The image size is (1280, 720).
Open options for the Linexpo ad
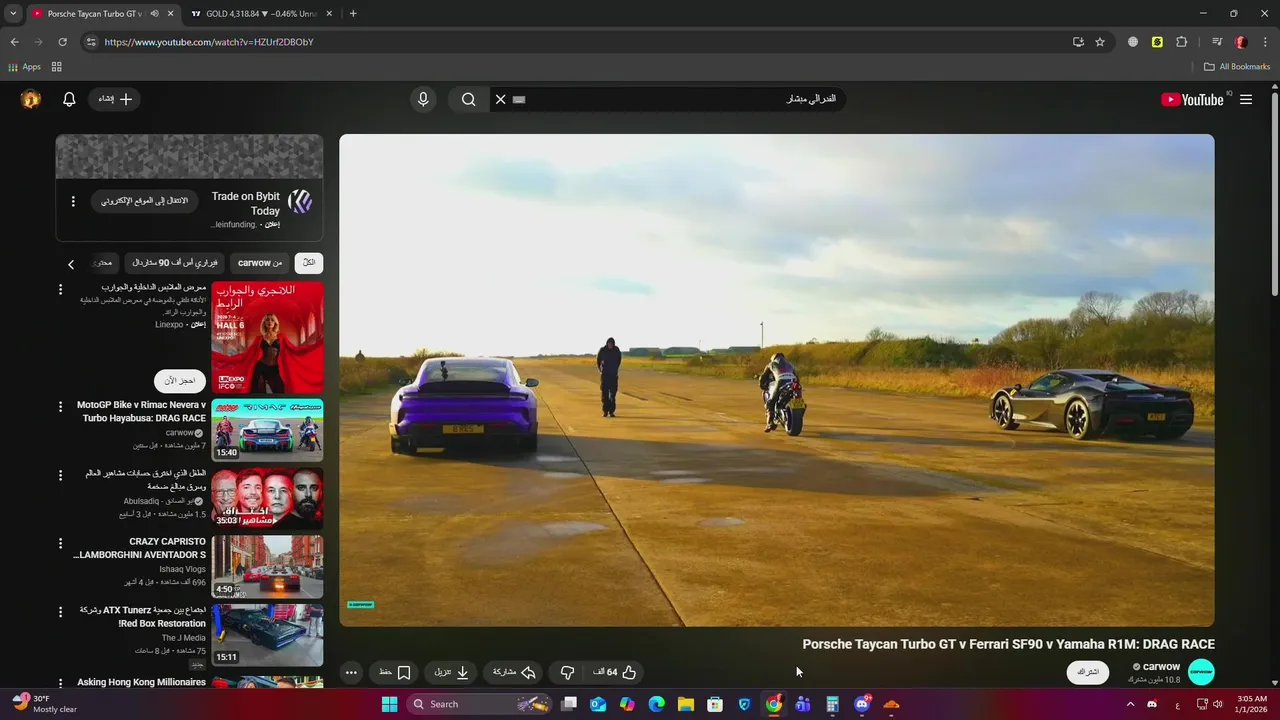pyautogui.click(x=60, y=289)
